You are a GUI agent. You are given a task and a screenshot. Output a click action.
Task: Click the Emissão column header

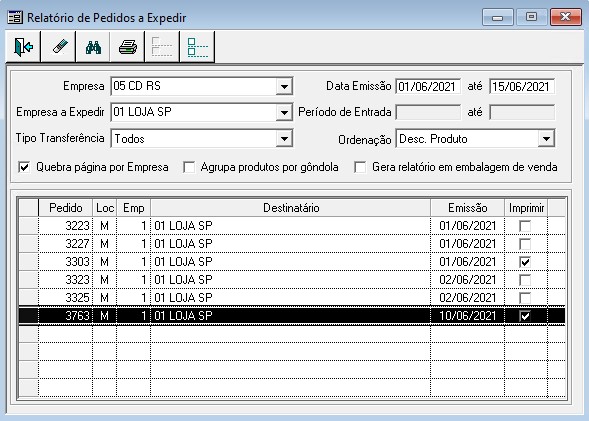pos(467,208)
